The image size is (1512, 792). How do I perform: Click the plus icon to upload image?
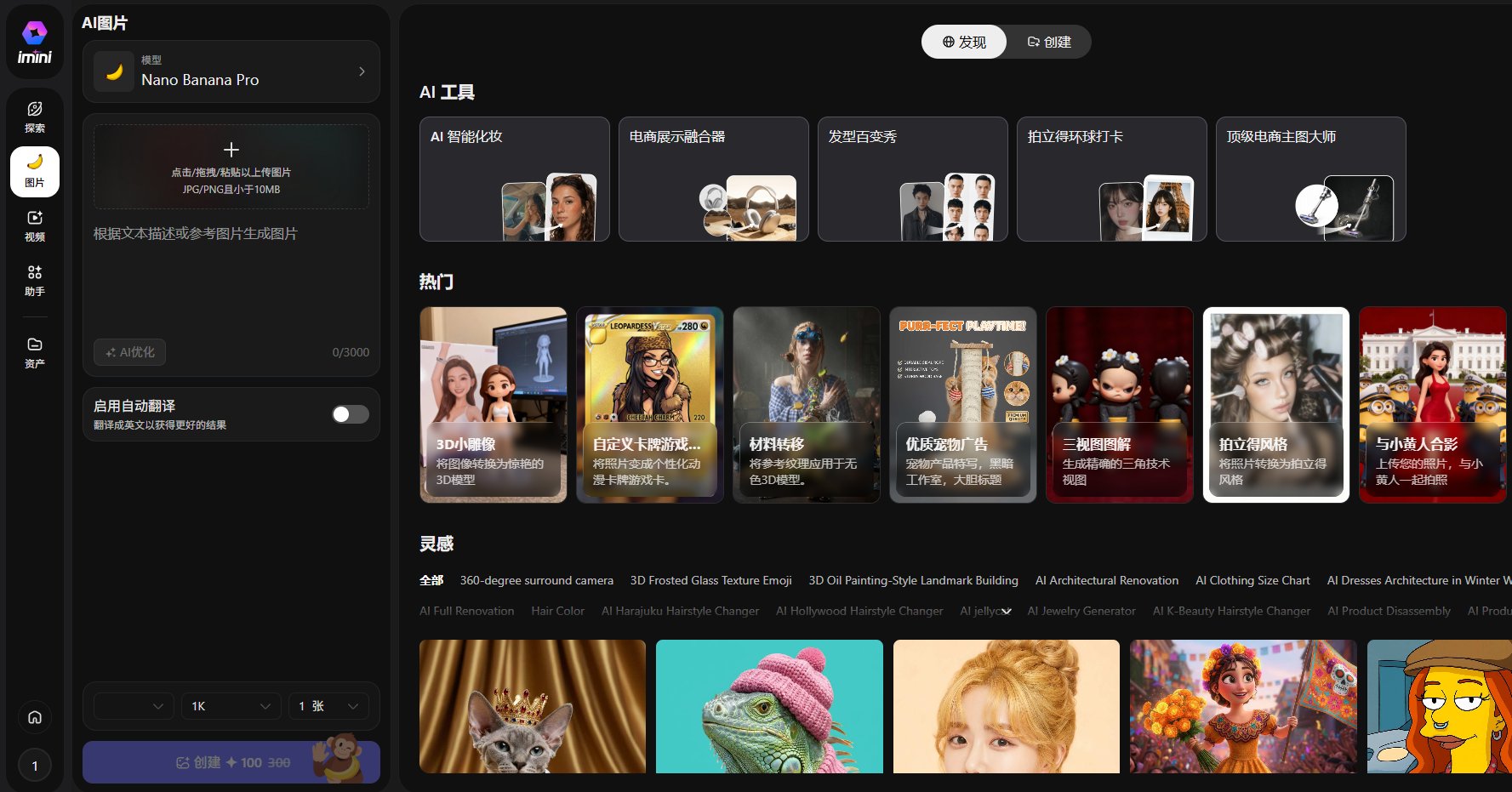coord(231,151)
